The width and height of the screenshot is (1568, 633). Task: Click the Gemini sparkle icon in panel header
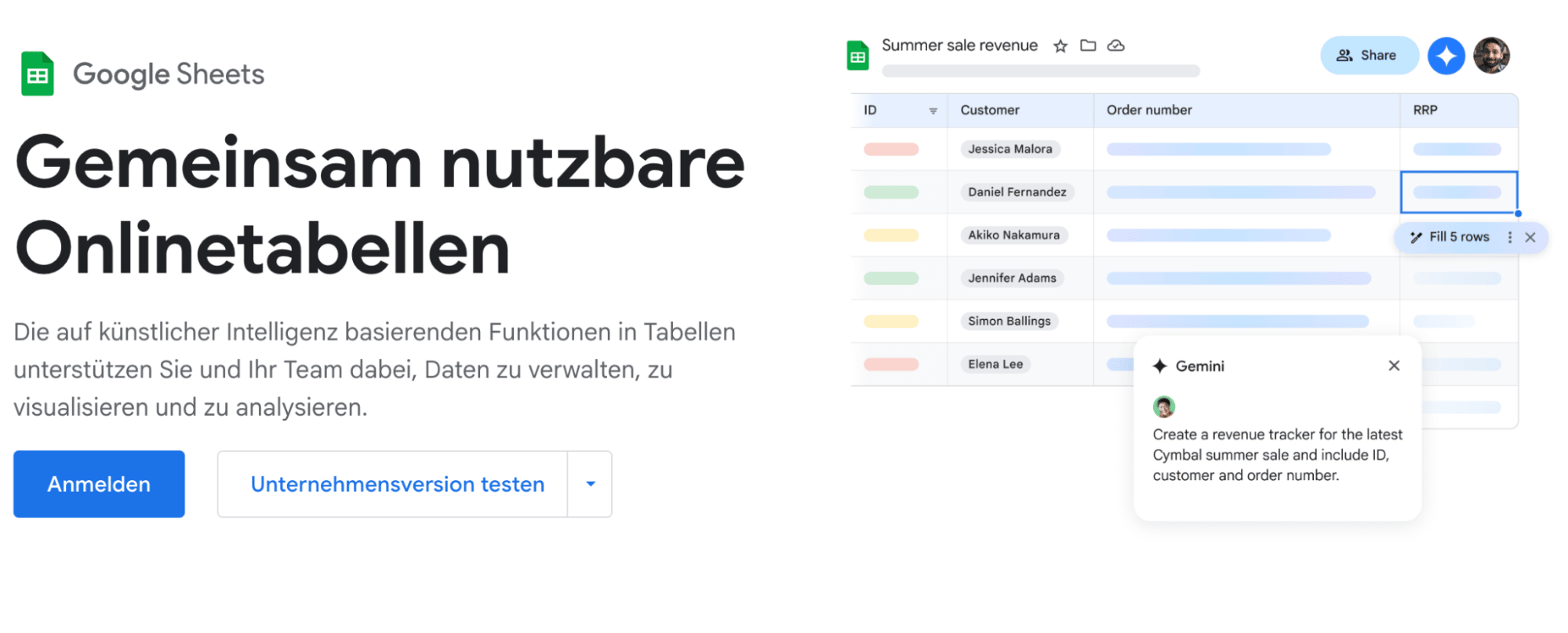coord(1160,366)
